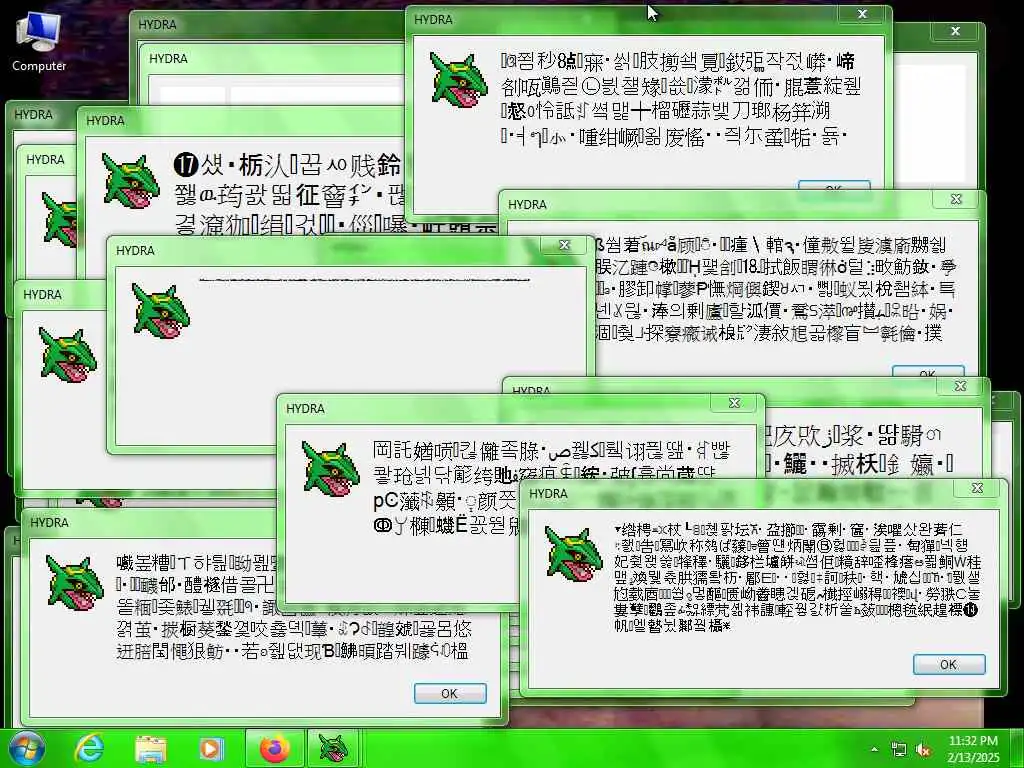Click dragon icon beside the large ⓱ text
This screenshot has height=768, width=1024.
coord(131,181)
